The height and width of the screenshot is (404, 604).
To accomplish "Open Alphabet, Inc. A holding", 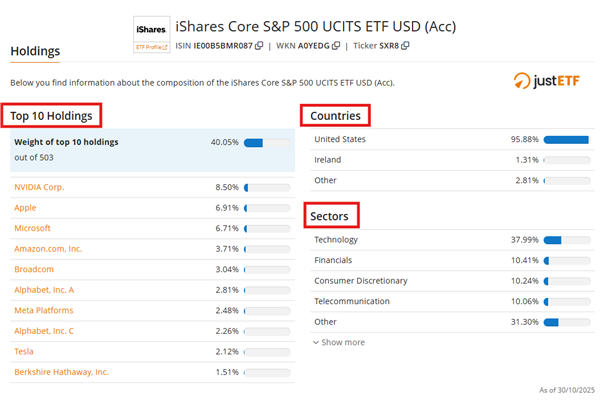I will point(44,290).
